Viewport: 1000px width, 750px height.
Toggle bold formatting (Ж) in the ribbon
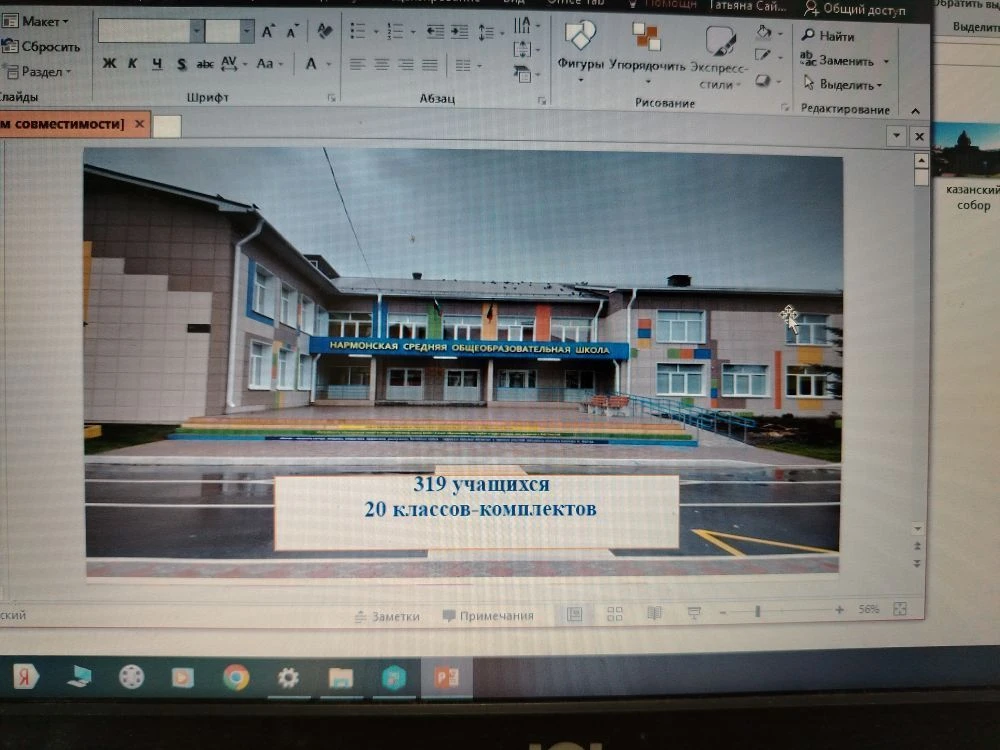coord(110,64)
